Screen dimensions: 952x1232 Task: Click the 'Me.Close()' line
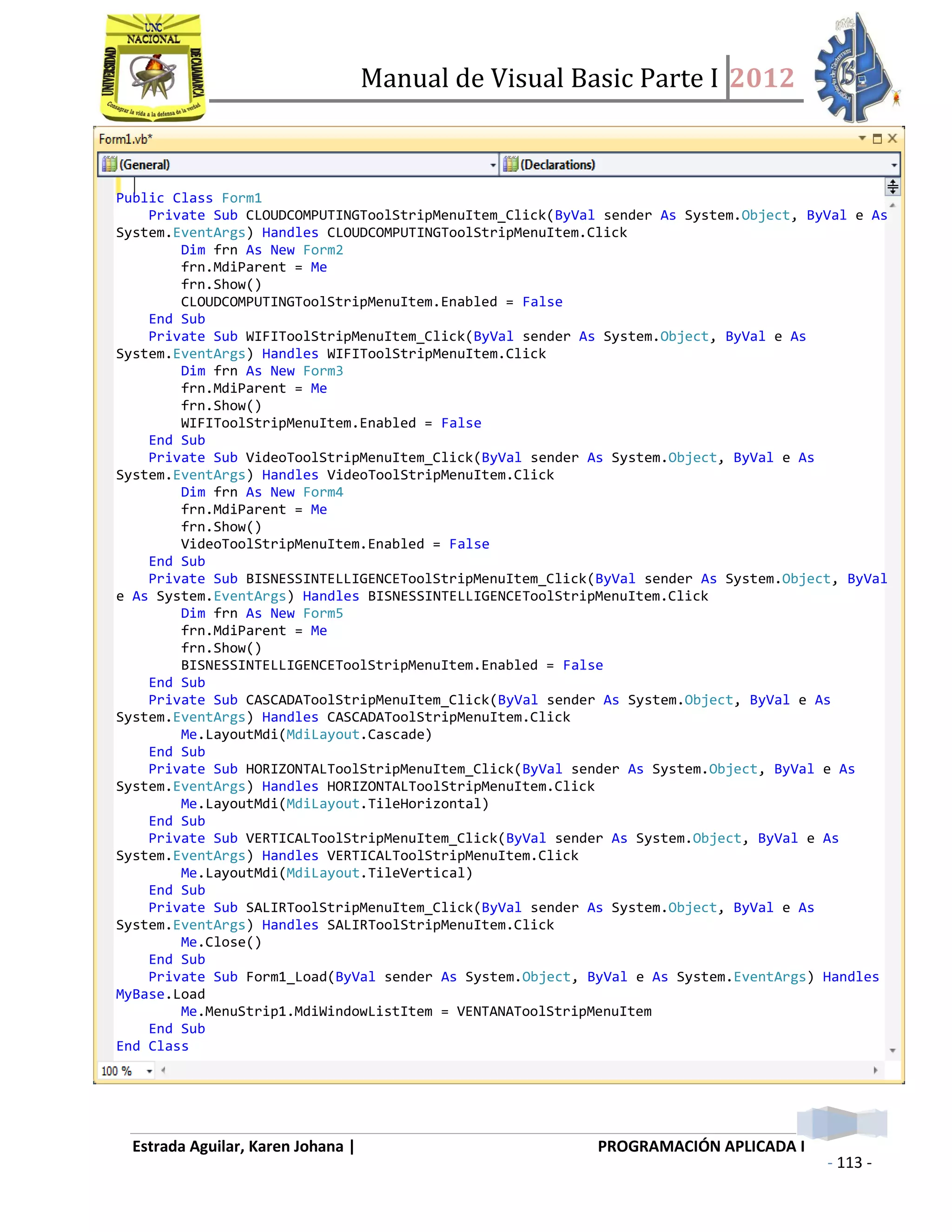click(221, 943)
